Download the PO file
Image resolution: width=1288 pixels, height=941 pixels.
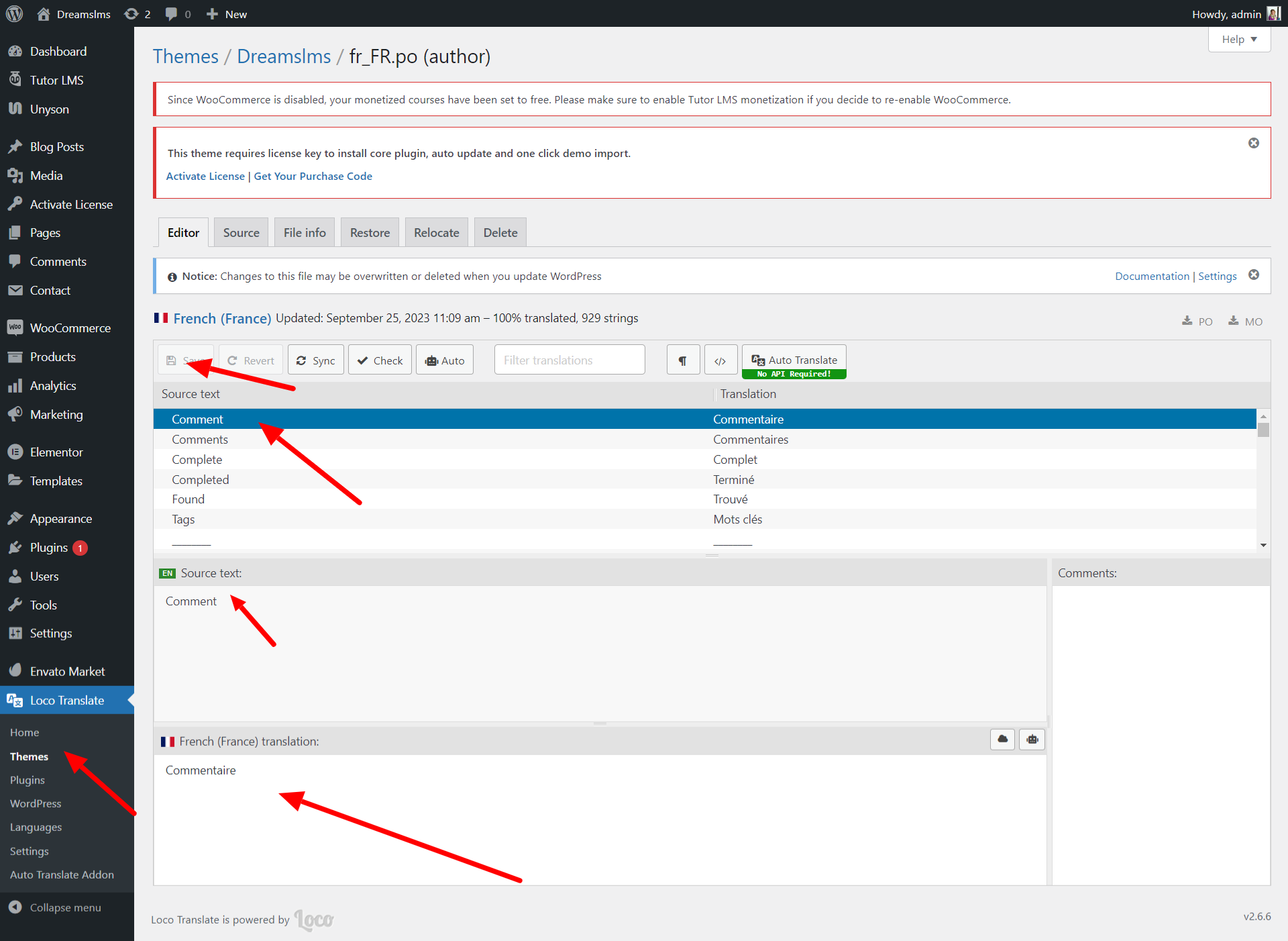[x=1197, y=321]
